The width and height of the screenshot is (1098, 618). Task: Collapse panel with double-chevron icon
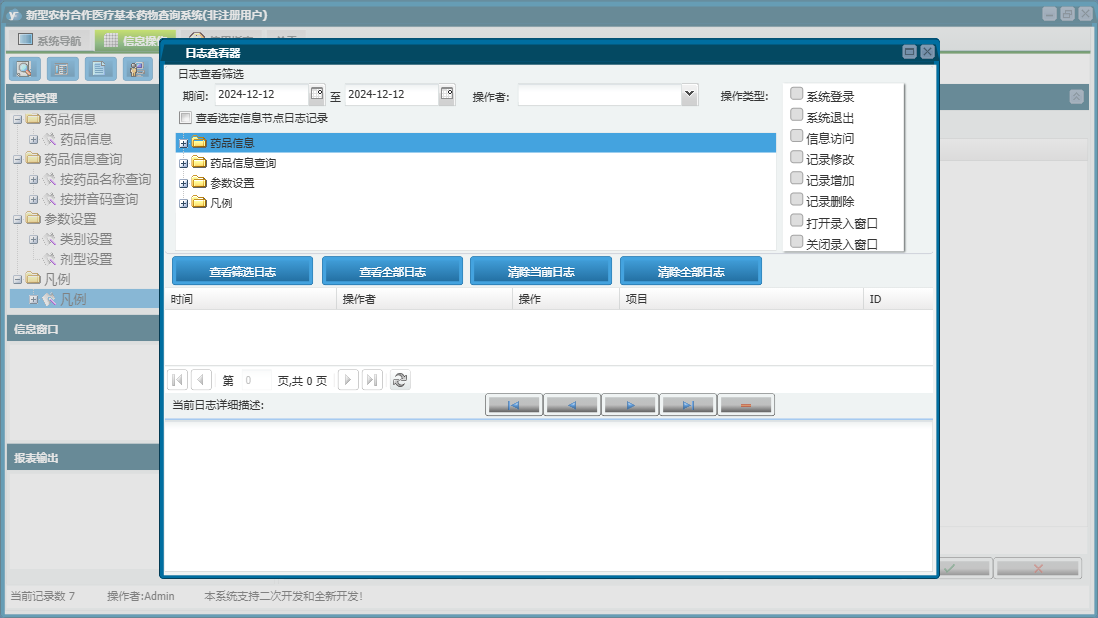[x=1076, y=97]
